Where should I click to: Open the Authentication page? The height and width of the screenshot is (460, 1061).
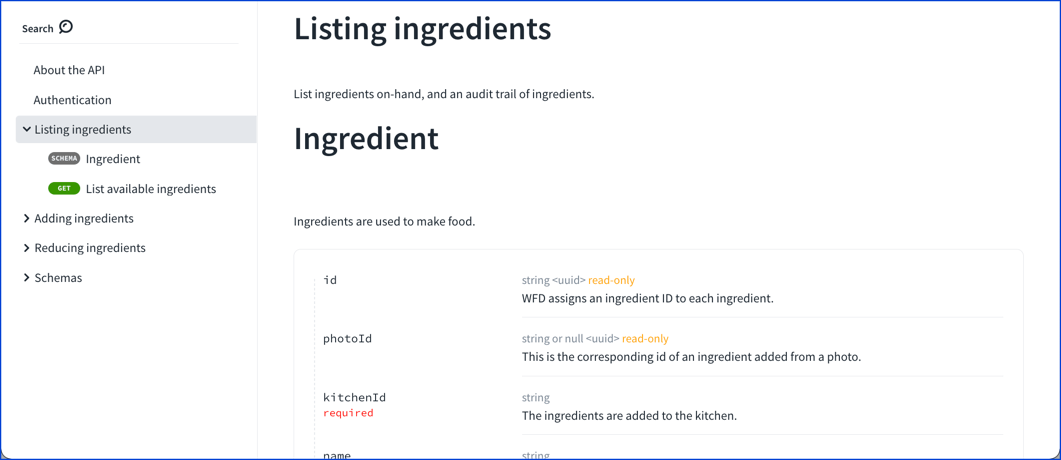[72, 100]
